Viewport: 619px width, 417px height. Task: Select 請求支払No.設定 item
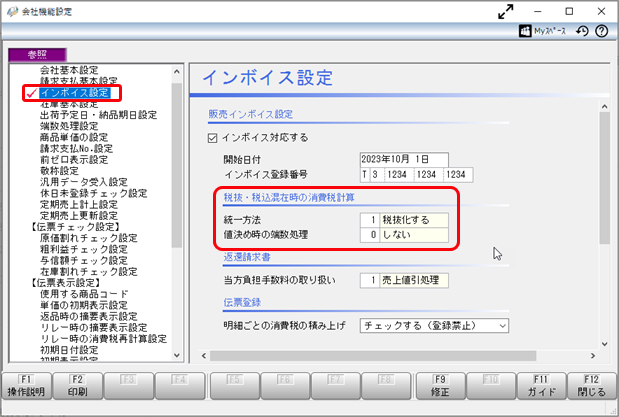(x=76, y=148)
